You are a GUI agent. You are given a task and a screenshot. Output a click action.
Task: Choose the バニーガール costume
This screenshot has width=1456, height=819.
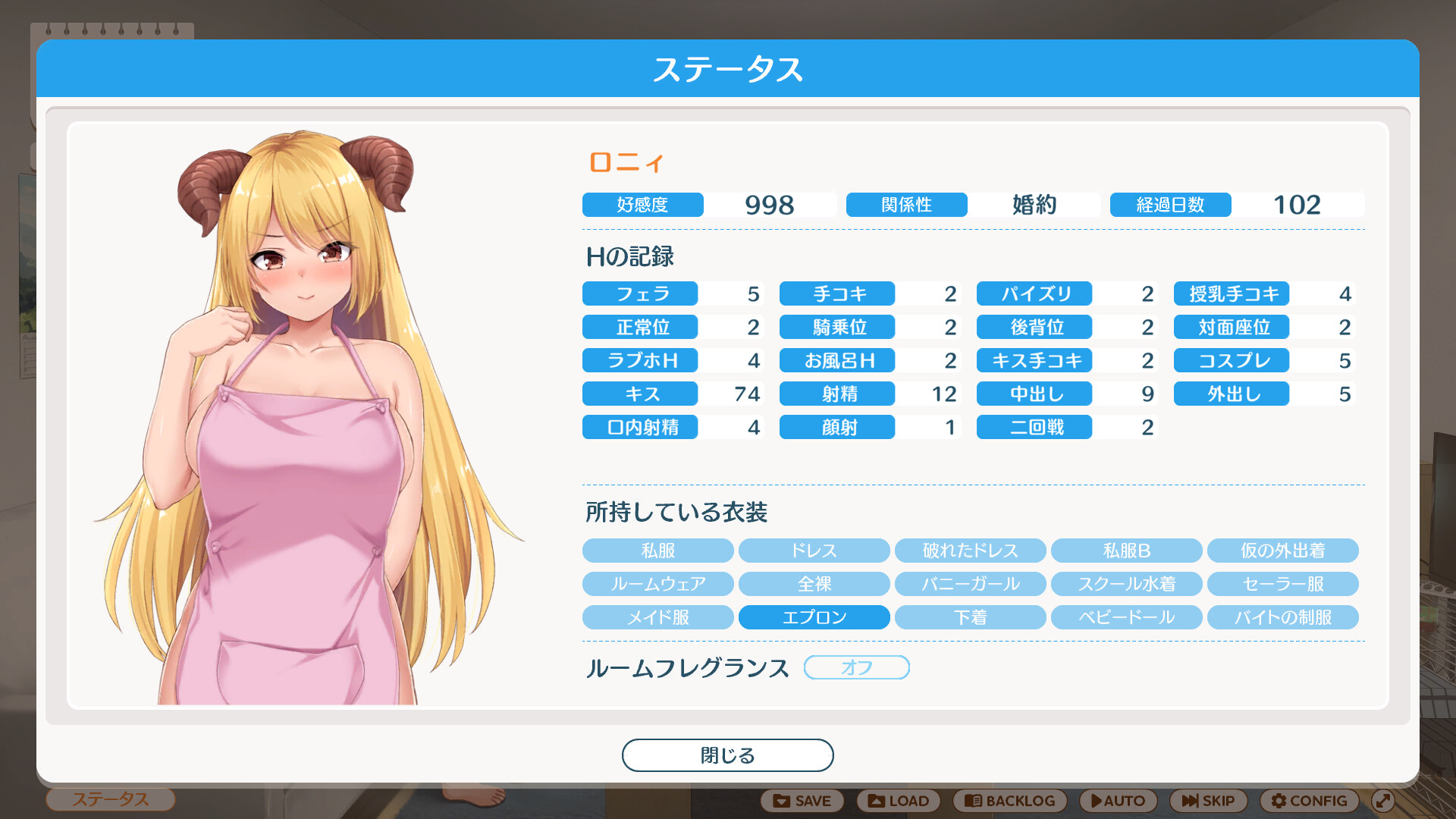(x=971, y=584)
